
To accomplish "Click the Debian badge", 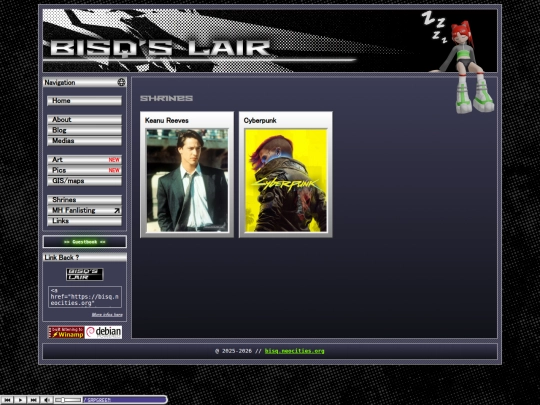I will pyautogui.click(x=103, y=332).
